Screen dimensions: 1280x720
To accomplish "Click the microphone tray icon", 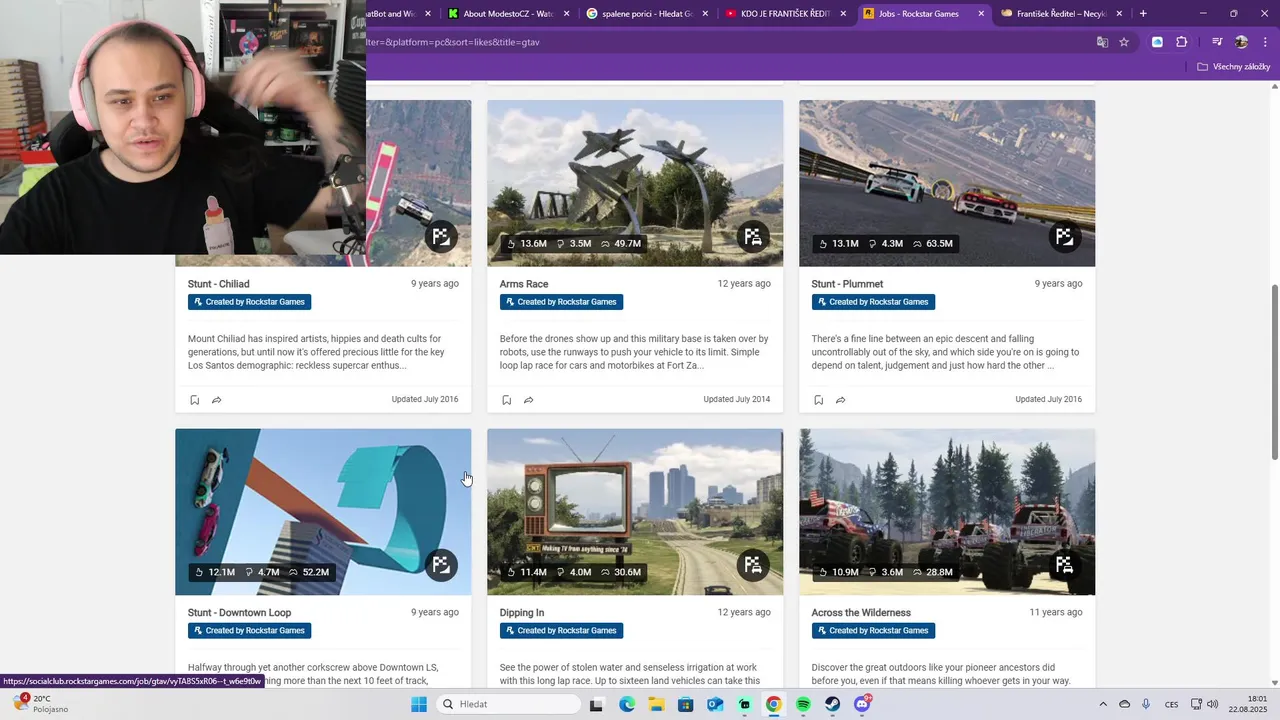I will (x=1146, y=704).
